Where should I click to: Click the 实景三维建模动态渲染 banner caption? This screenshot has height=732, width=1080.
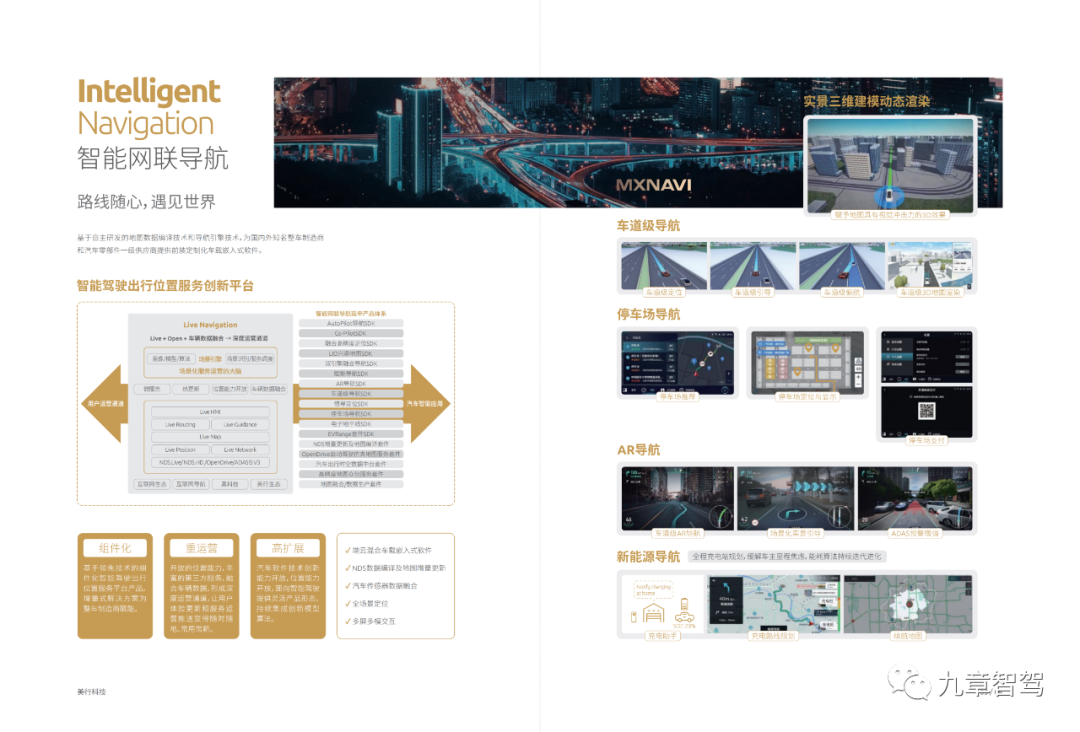pyautogui.click(x=866, y=101)
